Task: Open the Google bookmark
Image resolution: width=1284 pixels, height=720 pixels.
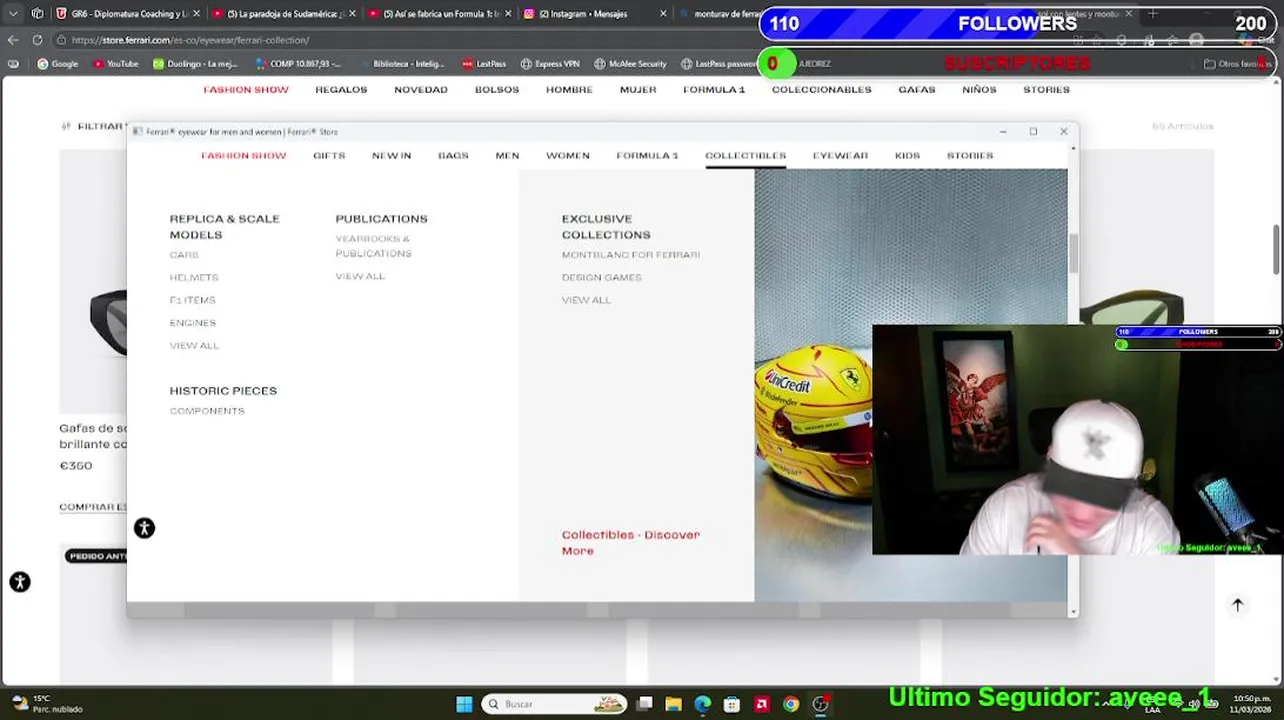Action: (x=57, y=64)
